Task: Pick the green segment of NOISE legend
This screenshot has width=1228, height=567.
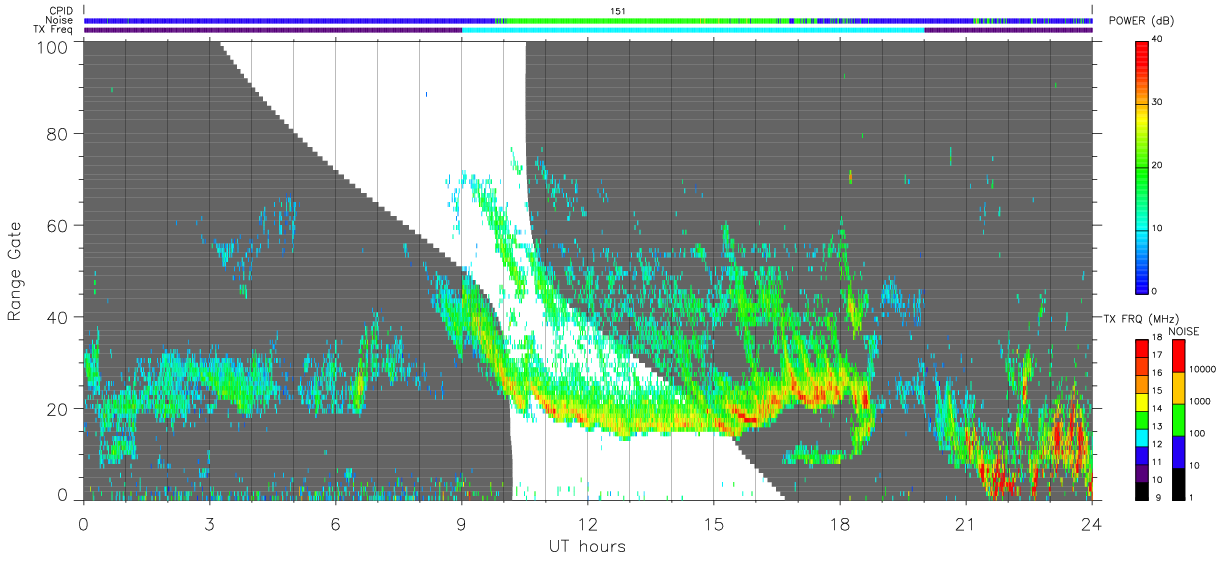Action: [x=1178, y=419]
